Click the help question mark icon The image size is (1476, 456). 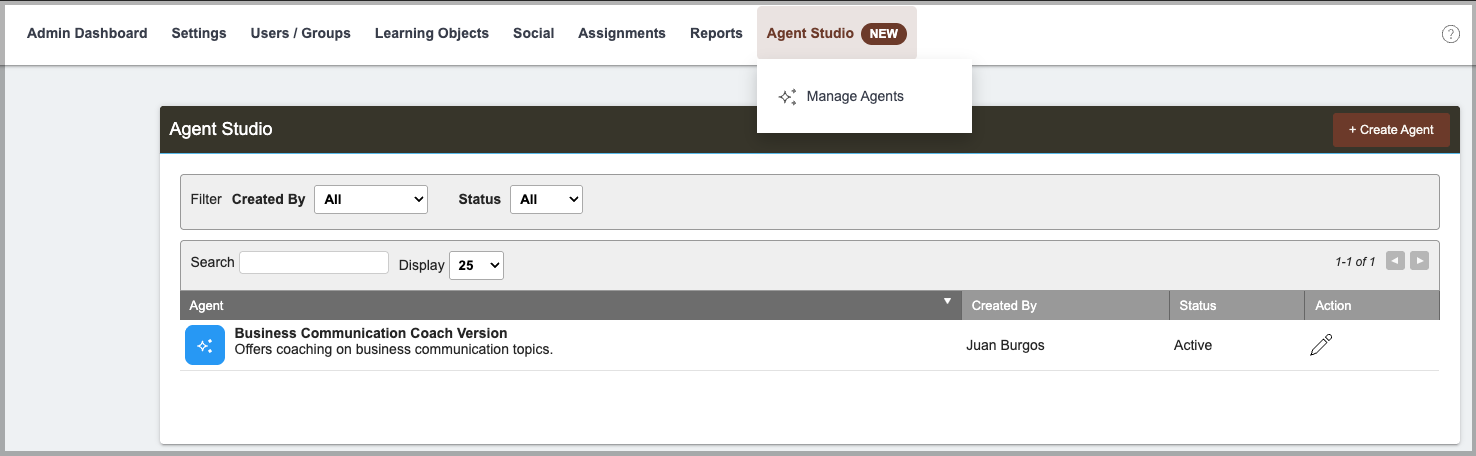(1450, 34)
